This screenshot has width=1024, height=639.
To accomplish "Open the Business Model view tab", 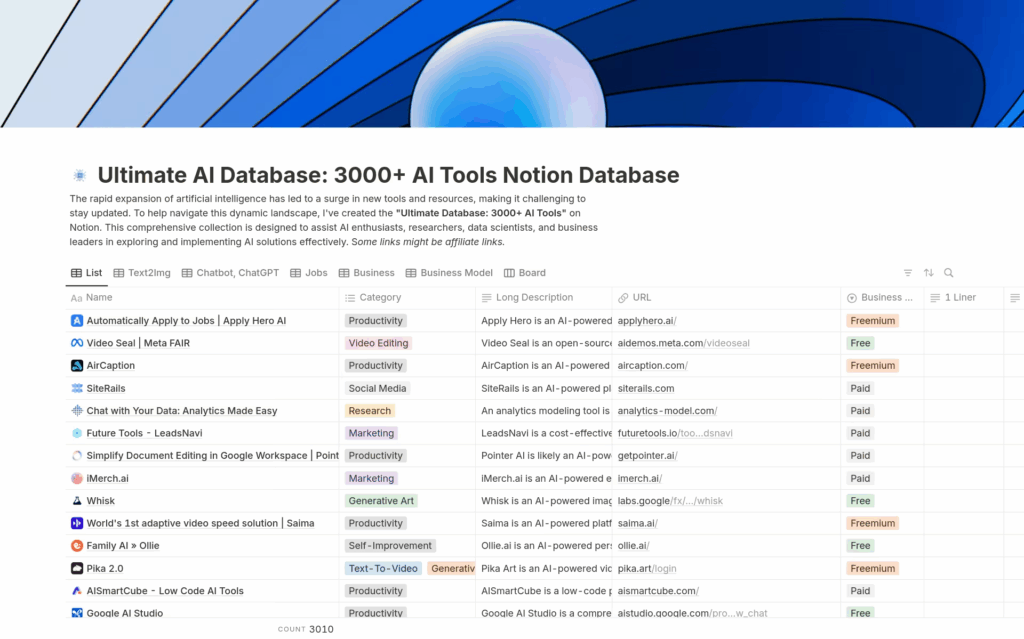I will [x=448, y=273].
